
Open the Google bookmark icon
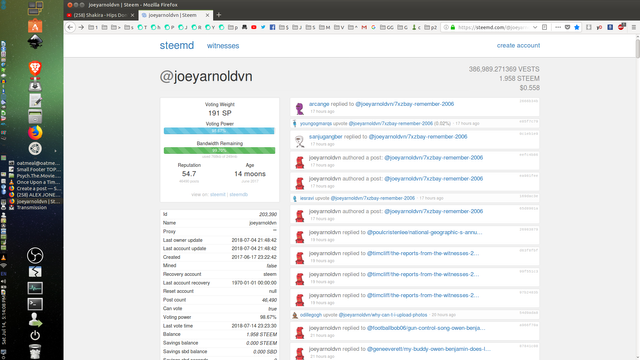(373, 27)
